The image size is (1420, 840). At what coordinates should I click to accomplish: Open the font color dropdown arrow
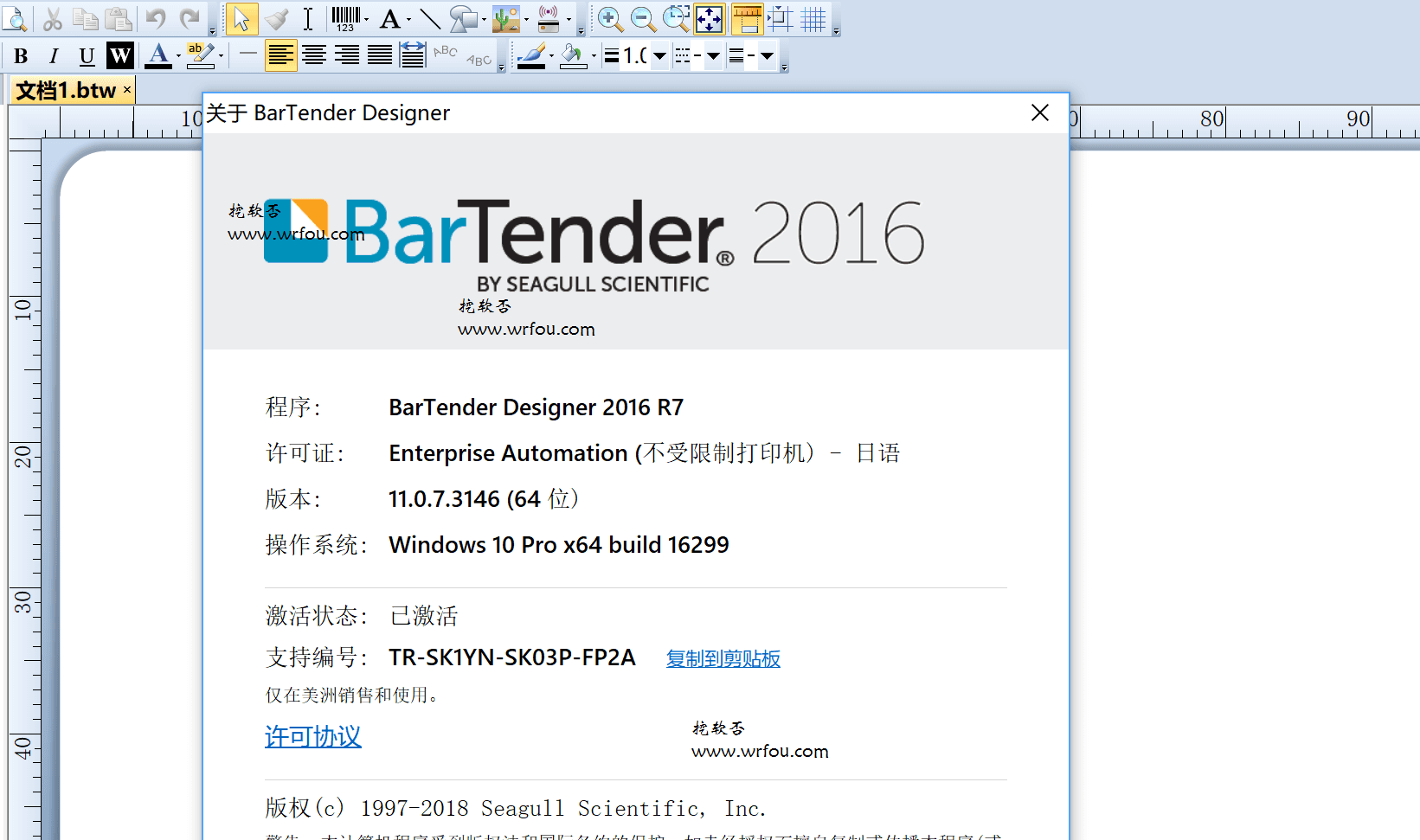[x=178, y=56]
